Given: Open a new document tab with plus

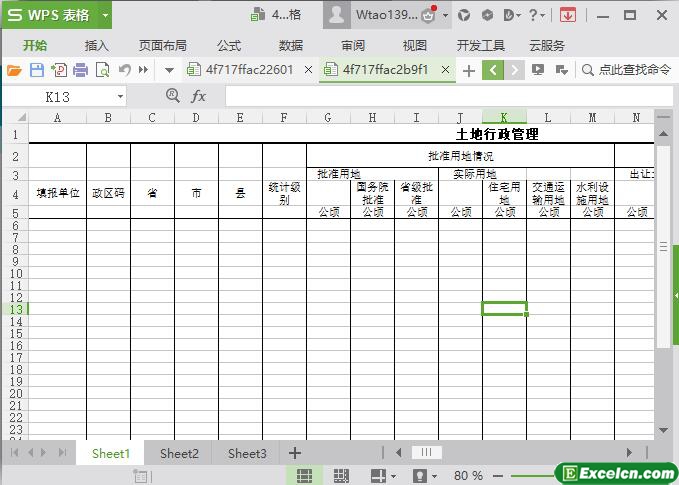Looking at the screenshot, I should tap(468, 70).
